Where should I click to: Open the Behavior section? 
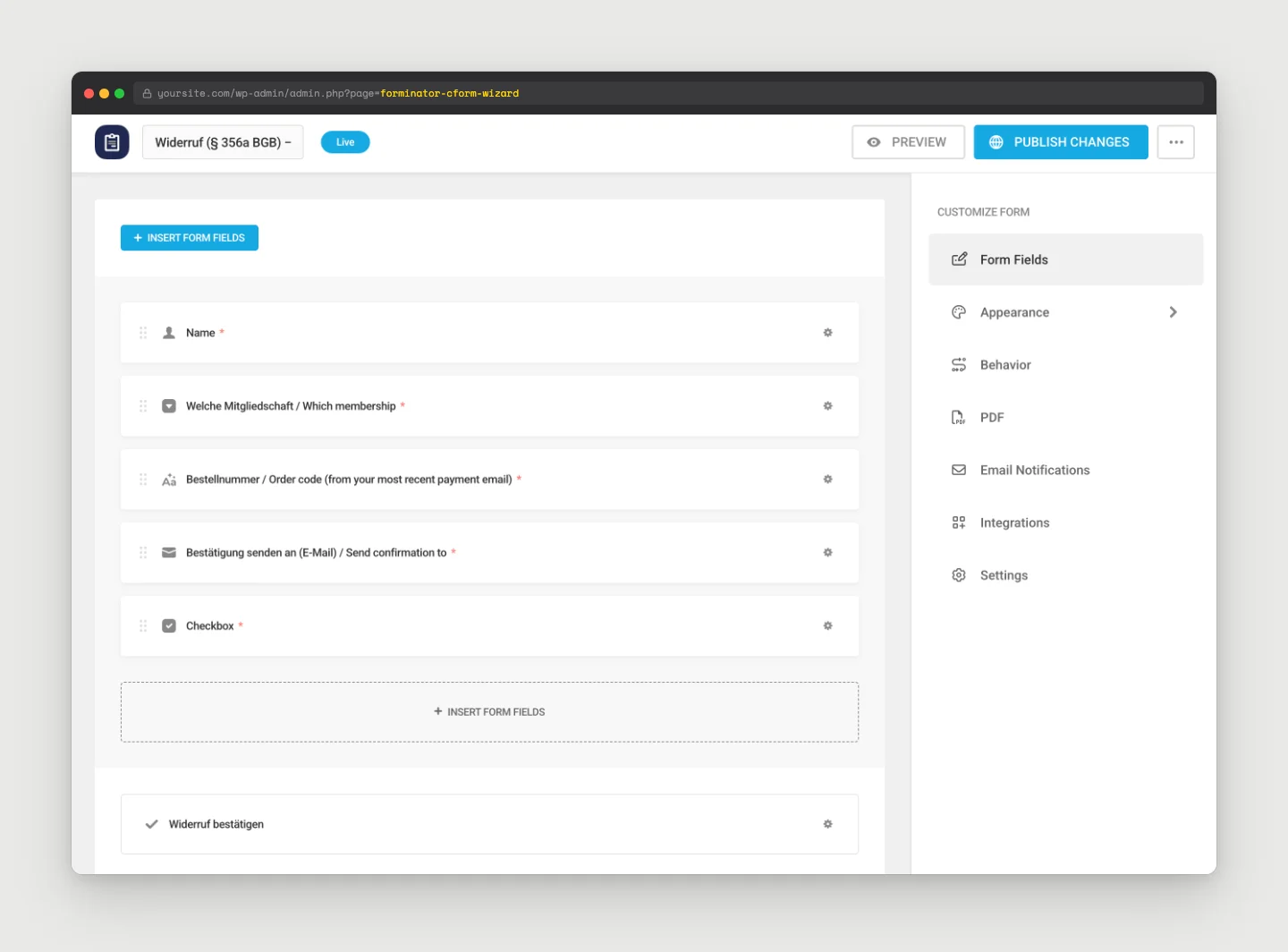pyautogui.click(x=1066, y=365)
